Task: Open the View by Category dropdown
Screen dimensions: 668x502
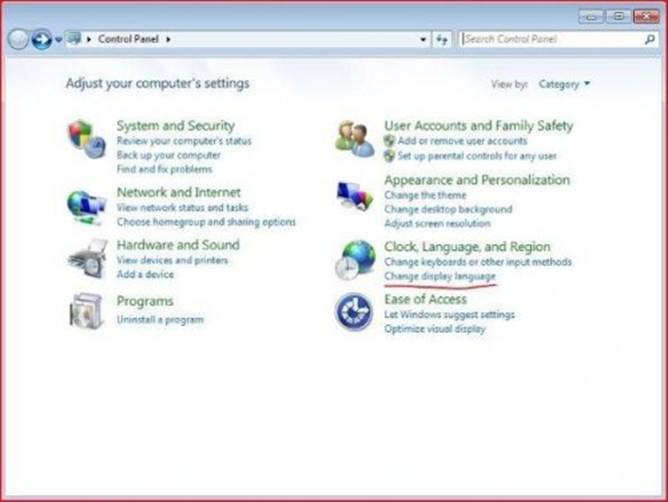Action: tap(564, 84)
